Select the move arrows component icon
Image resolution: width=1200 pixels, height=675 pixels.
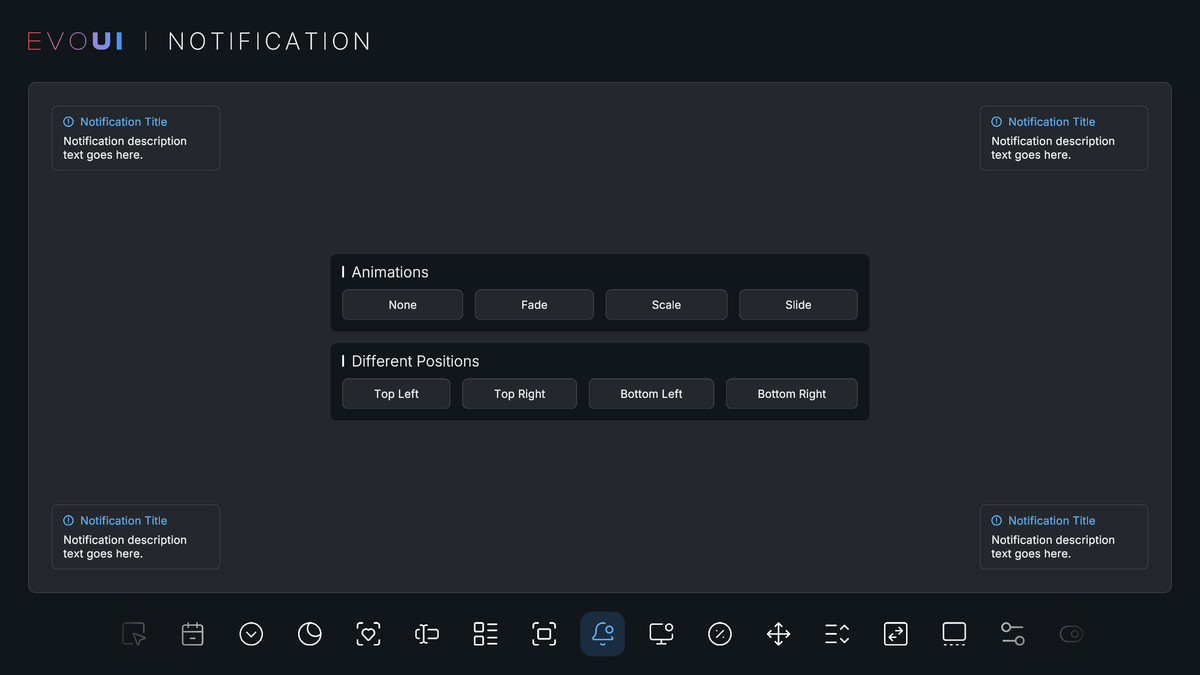click(778, 633)
